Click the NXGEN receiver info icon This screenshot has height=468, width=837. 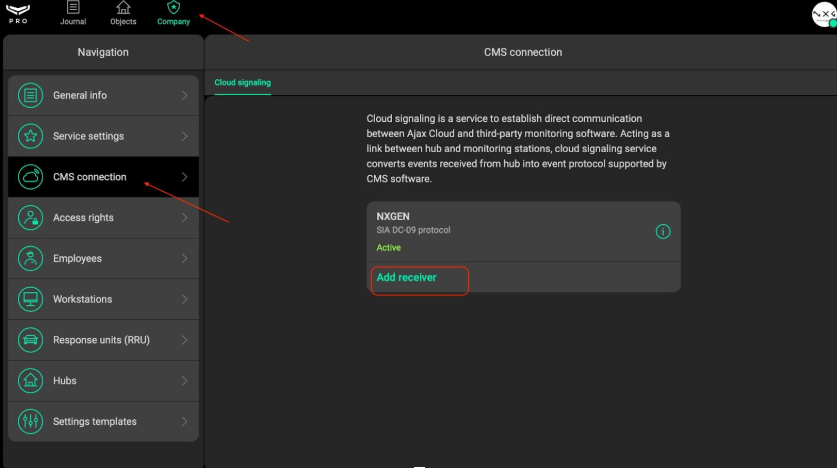662,232
